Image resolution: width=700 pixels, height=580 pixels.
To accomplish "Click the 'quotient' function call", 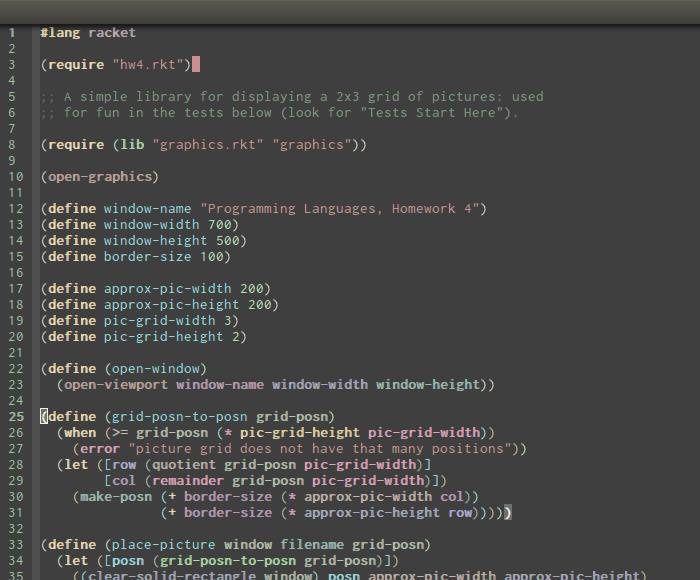I will pyautogui.click(x=184, y=465).
